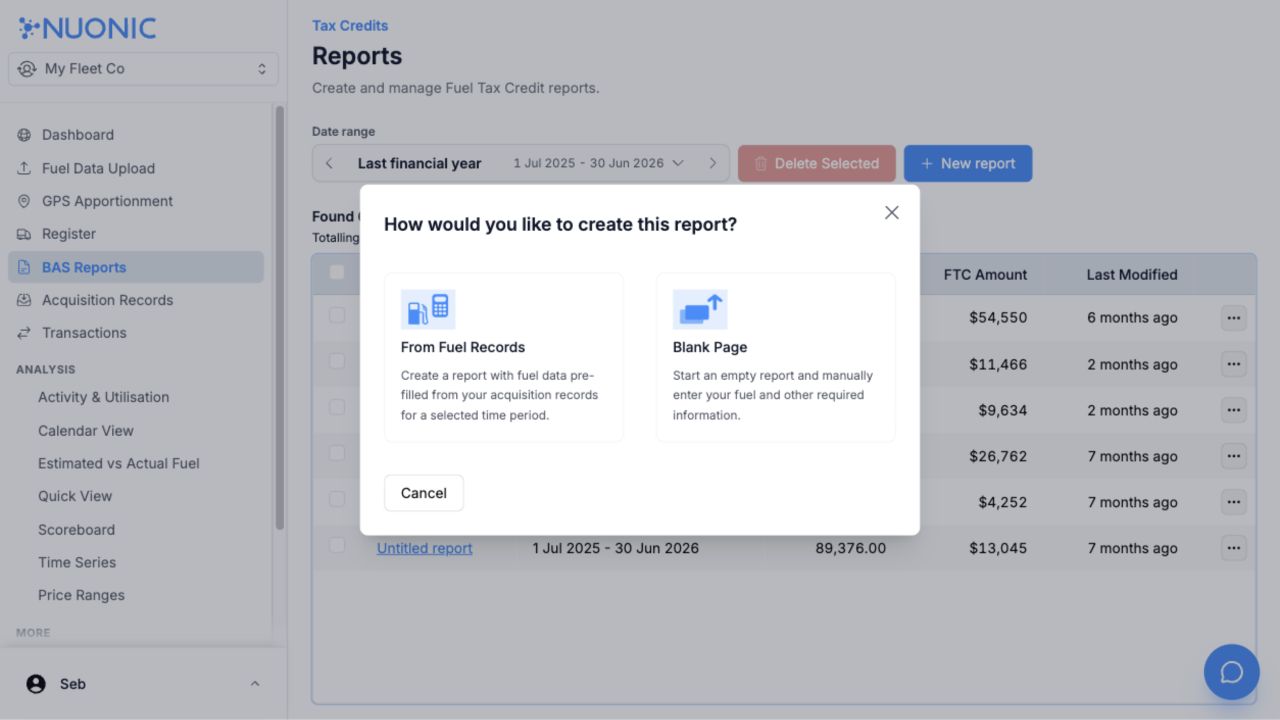Open Calendar View

click(85, 430)
